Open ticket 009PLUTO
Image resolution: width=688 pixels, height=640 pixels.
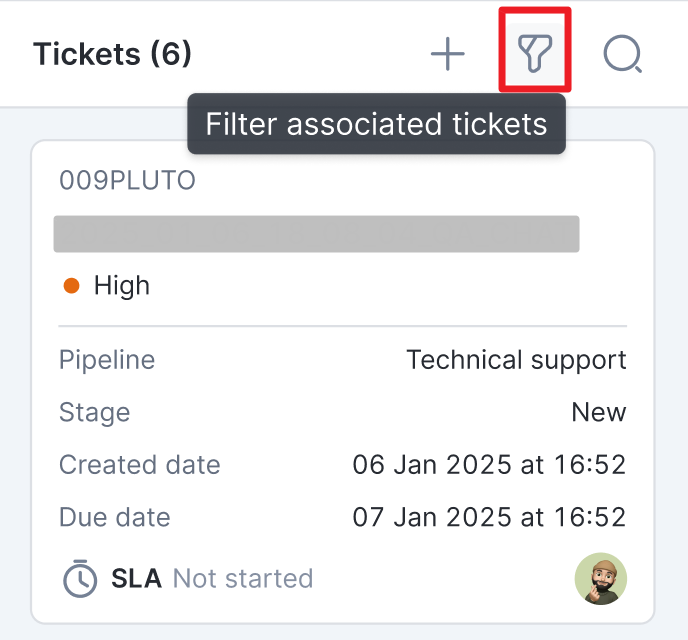coord(127,181)
